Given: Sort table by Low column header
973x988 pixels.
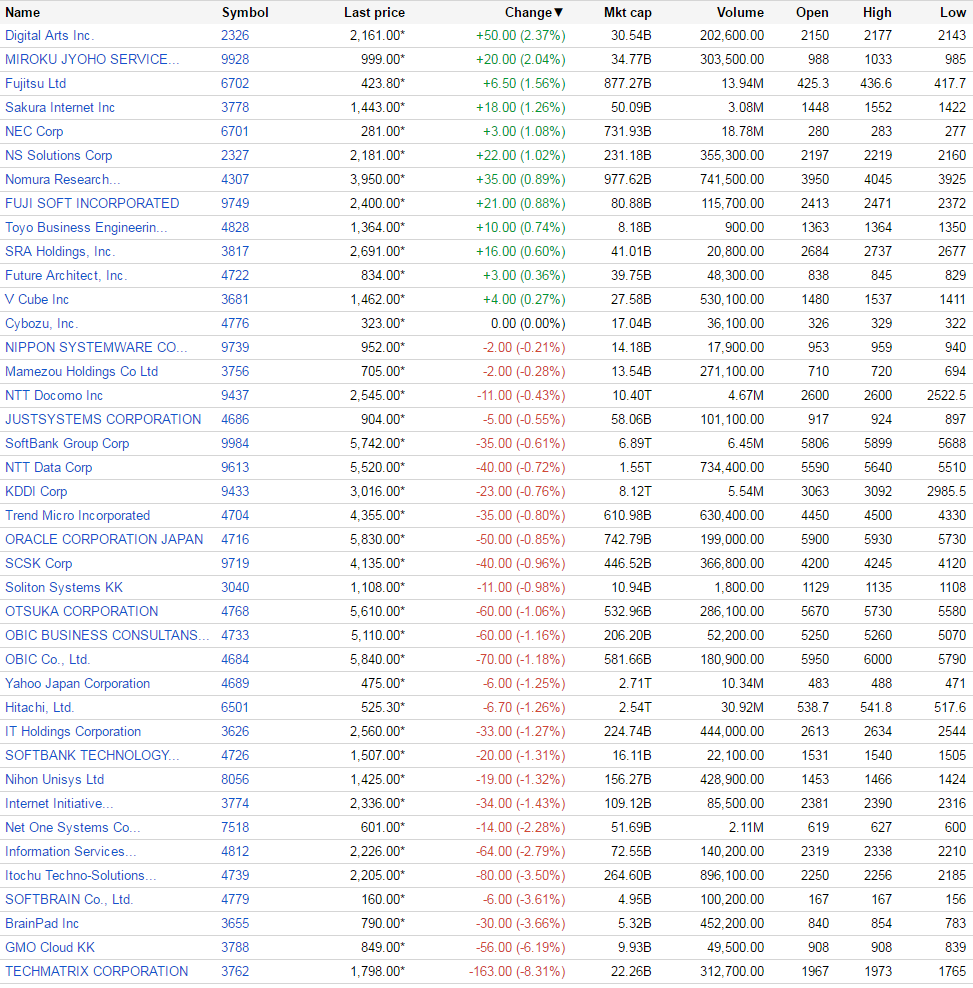Looking at the screenshot, I should pos(953,13).
